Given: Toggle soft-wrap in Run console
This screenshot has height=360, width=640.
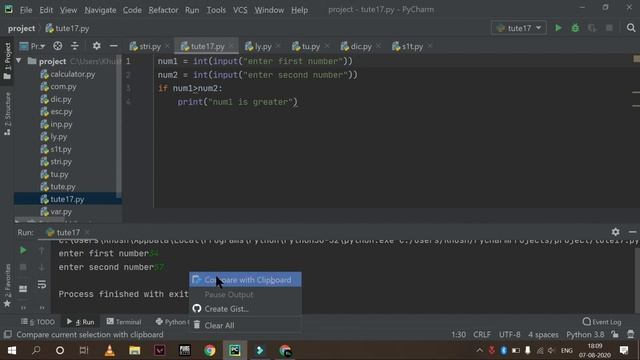Looking at the screenshot, I should [x=42, y=284].
